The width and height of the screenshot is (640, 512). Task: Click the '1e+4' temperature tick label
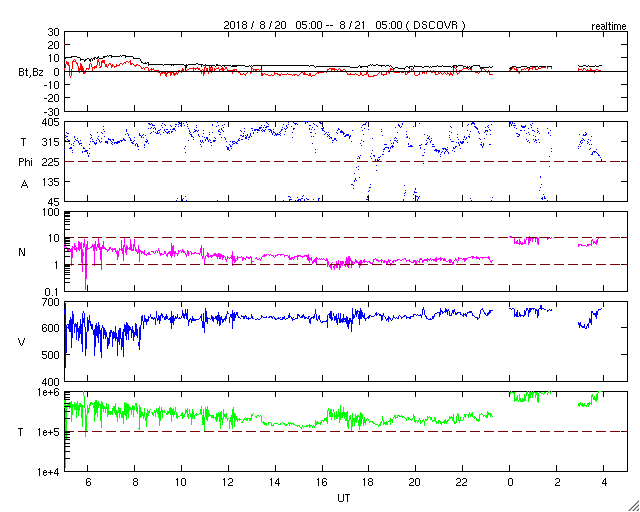pyautogui.click(x=48, y=472)
